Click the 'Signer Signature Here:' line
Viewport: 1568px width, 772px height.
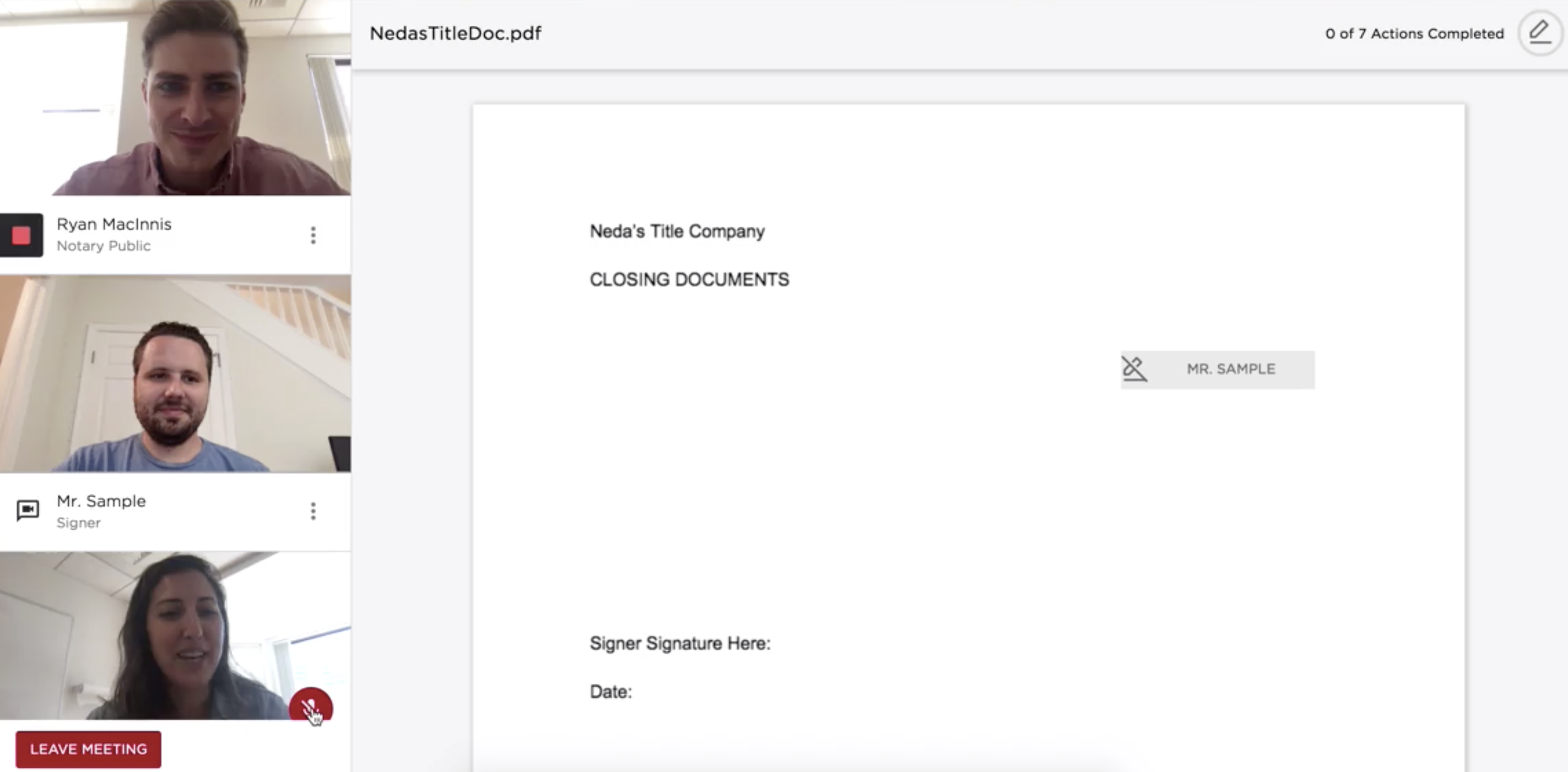click(680, 643)
